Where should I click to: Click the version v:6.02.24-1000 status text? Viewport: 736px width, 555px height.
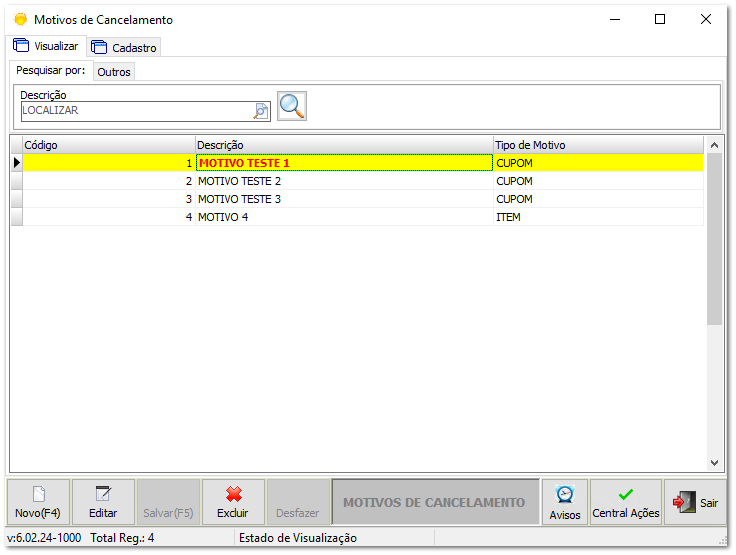click(x=44, y=538)
